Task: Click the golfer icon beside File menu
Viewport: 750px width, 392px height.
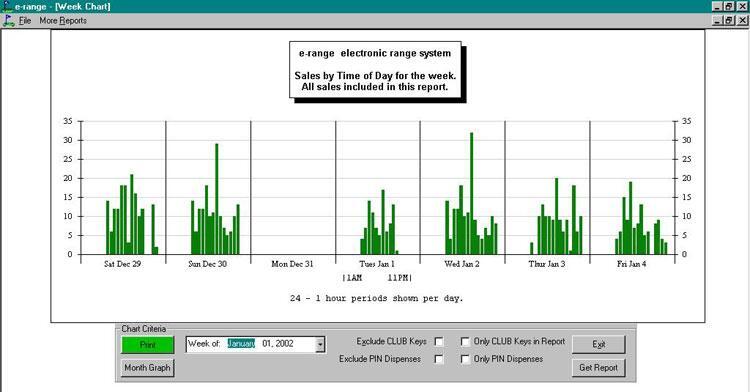Action: 9,21
